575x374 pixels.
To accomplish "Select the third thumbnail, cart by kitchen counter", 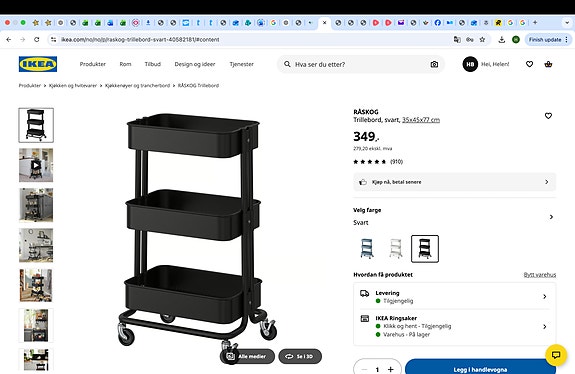I will 36,205.
